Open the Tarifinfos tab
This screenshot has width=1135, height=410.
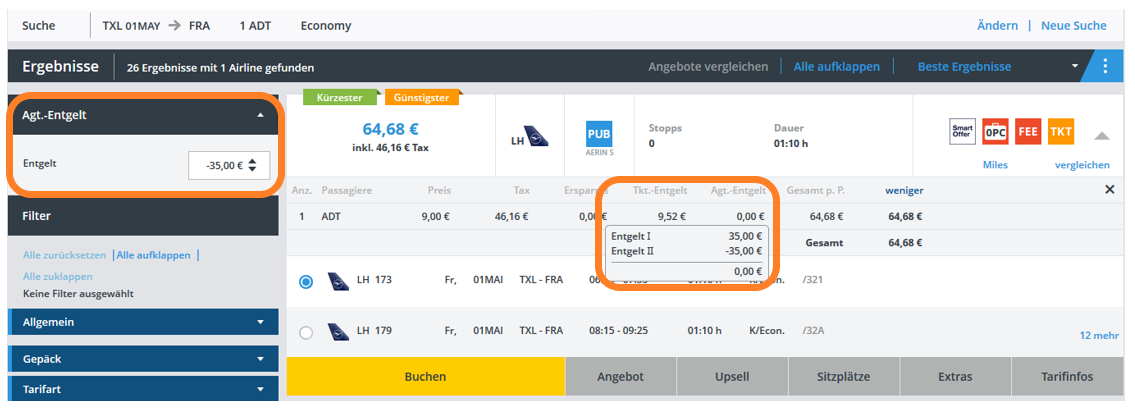click(x=1065, y=377)
